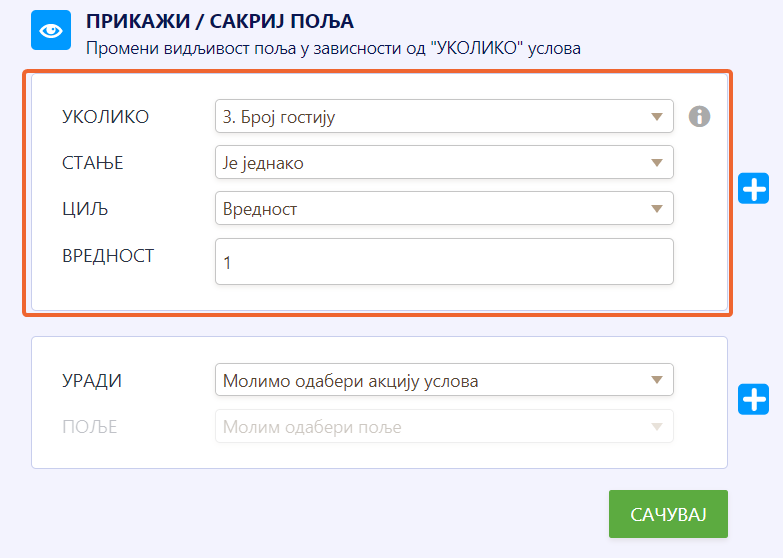Click the ЦИЉ row label

point(84,209)
